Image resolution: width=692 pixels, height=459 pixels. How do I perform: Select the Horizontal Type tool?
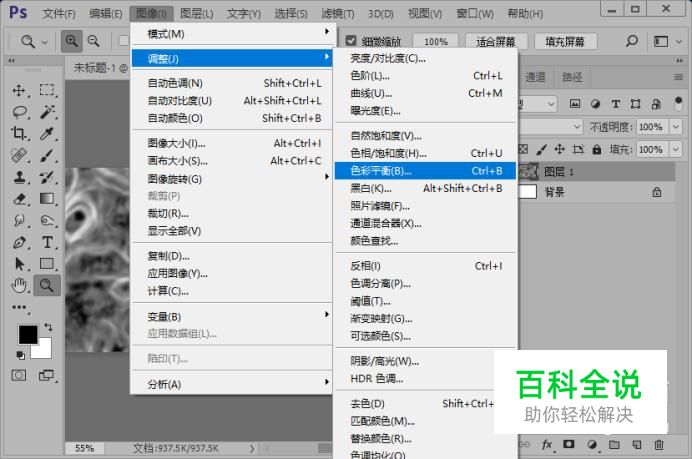pyautogui.click(x=47, y=242)
